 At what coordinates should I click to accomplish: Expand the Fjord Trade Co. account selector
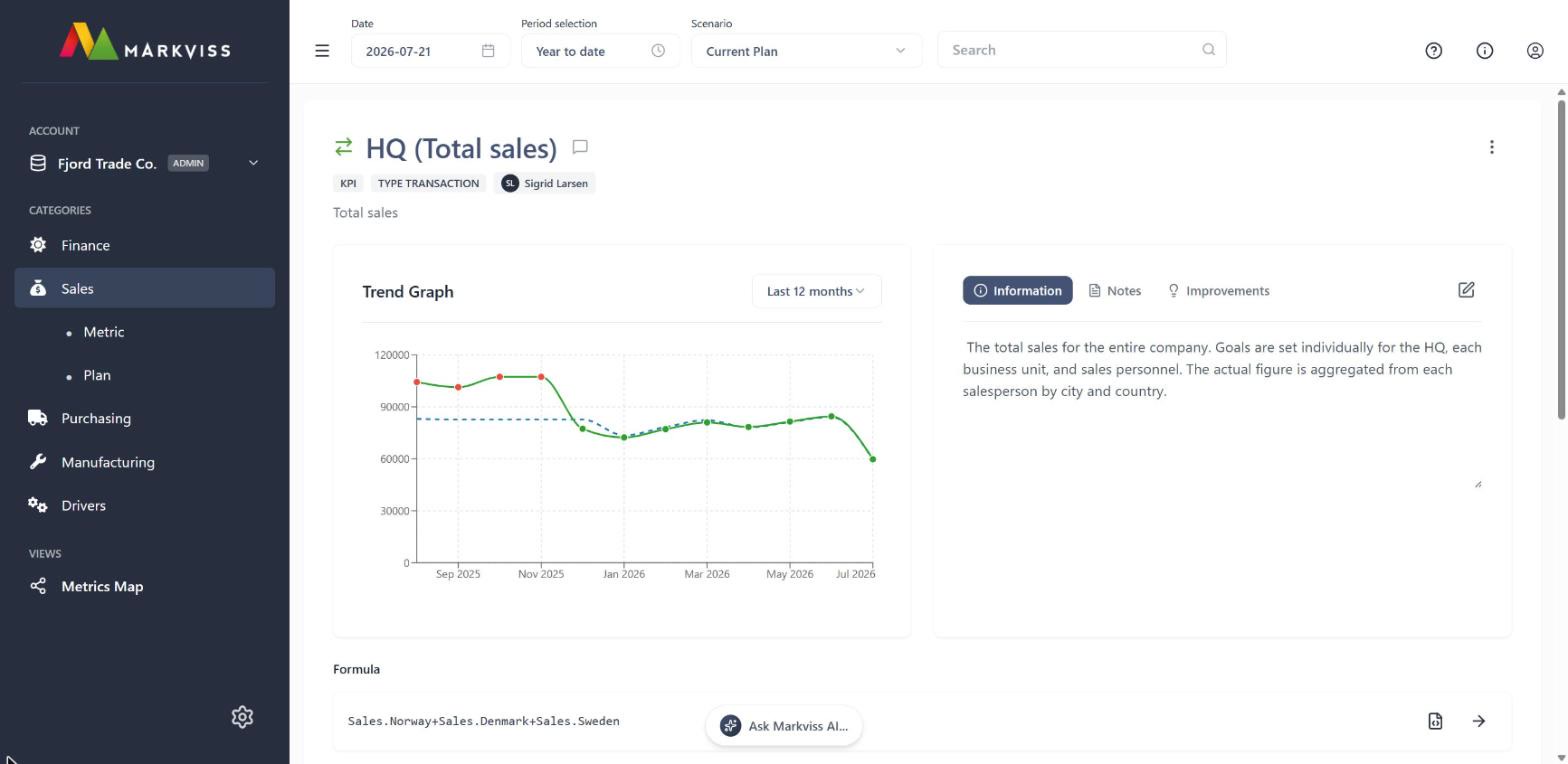[145, 163]
